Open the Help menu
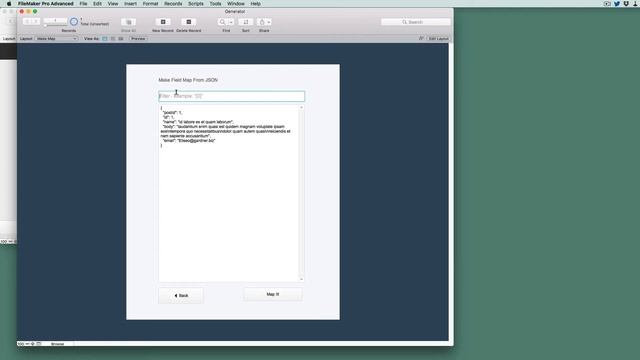This screenshot has height=360, width=640. pyautogui.click(x=256, y=4)
